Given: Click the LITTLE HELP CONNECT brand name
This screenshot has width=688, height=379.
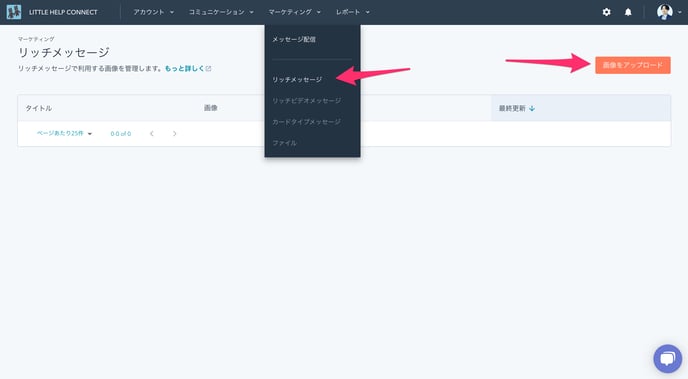Looking at the screenshot, I should tap(63, 12).
